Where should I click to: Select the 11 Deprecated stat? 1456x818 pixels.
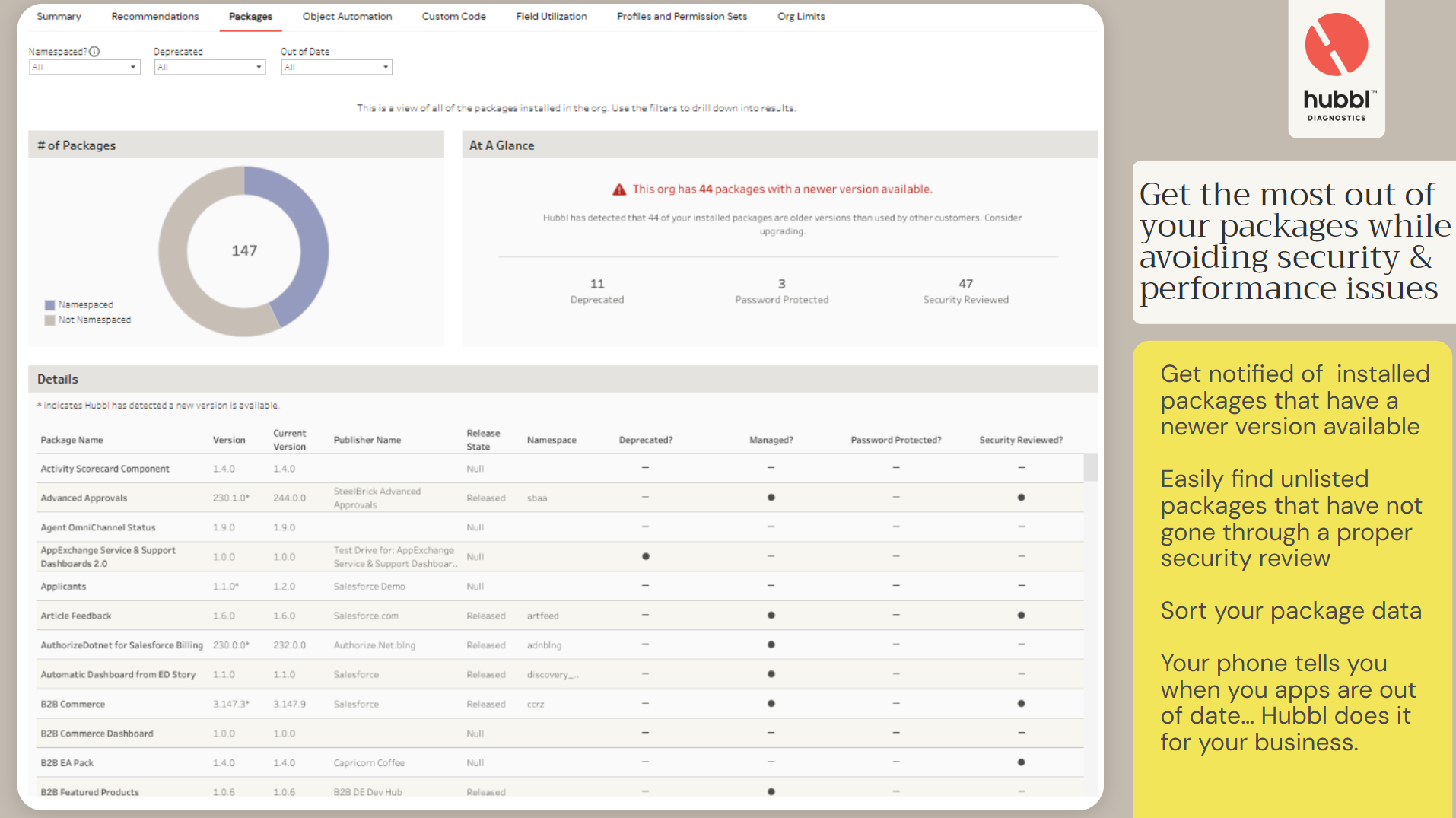click(x=597, y=291)
